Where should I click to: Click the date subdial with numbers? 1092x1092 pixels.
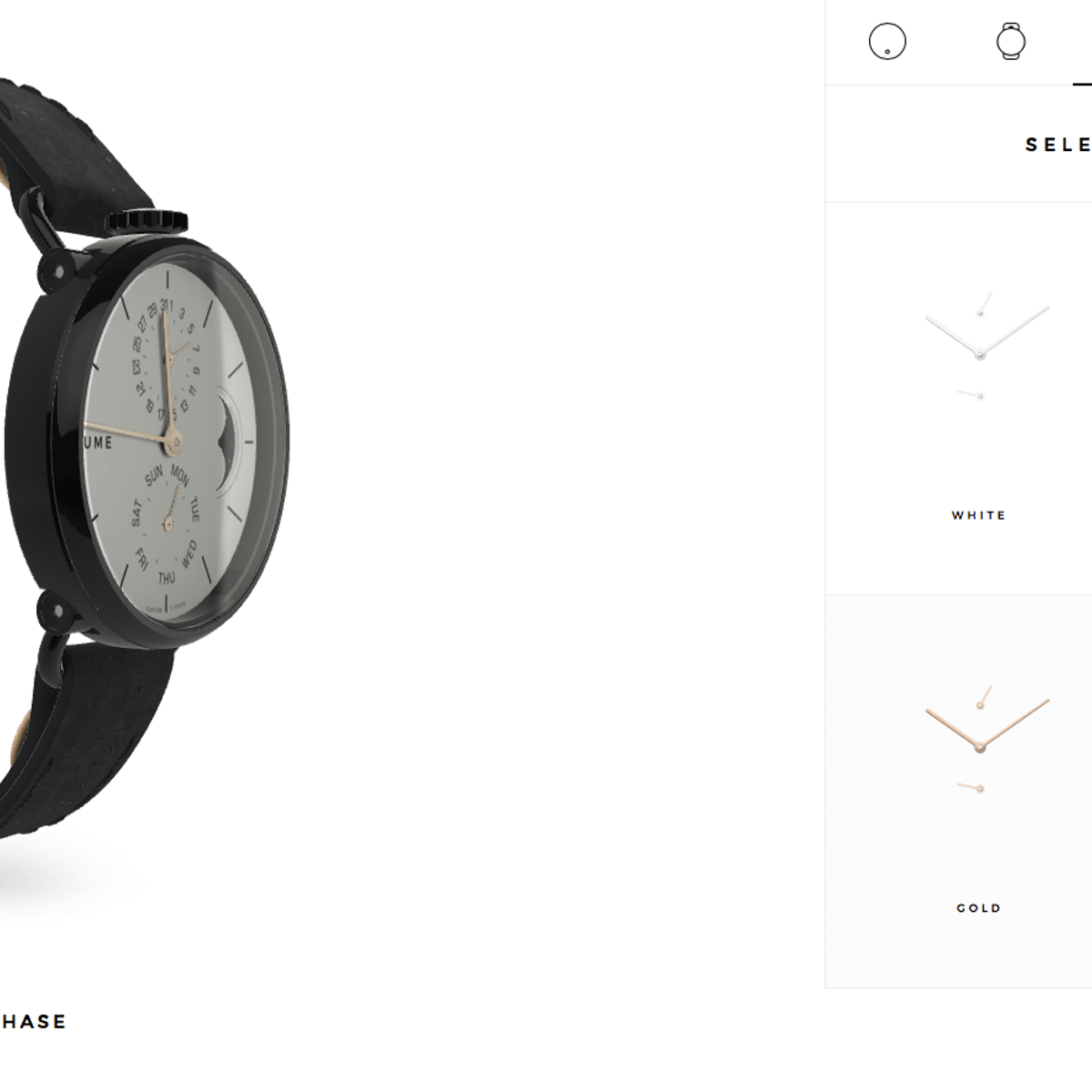(x=167, y=358)
